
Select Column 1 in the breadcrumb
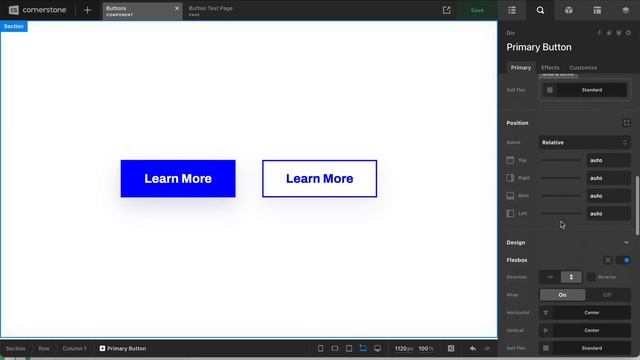(74, 349)
